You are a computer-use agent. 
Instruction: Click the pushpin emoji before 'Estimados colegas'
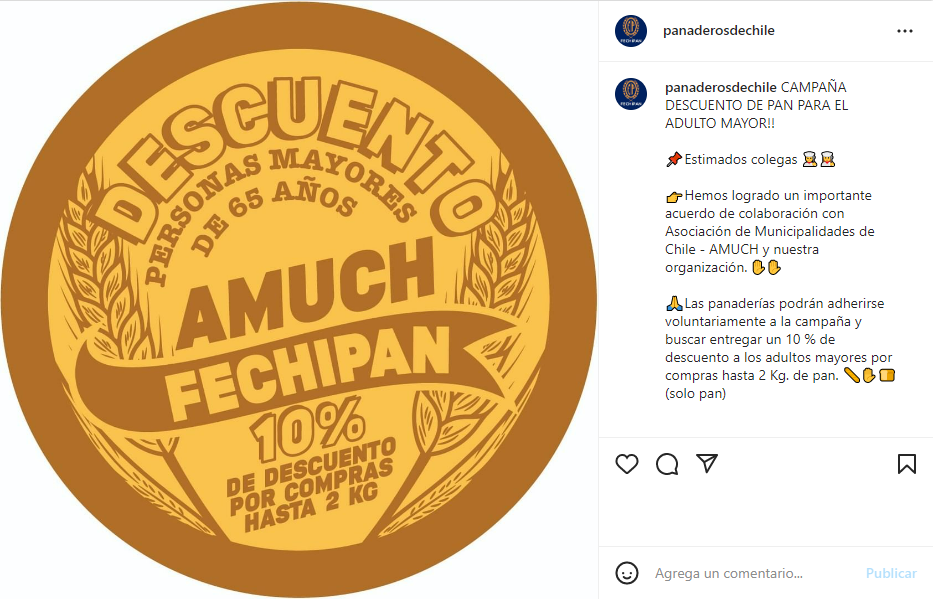click(x=674, y=159)
